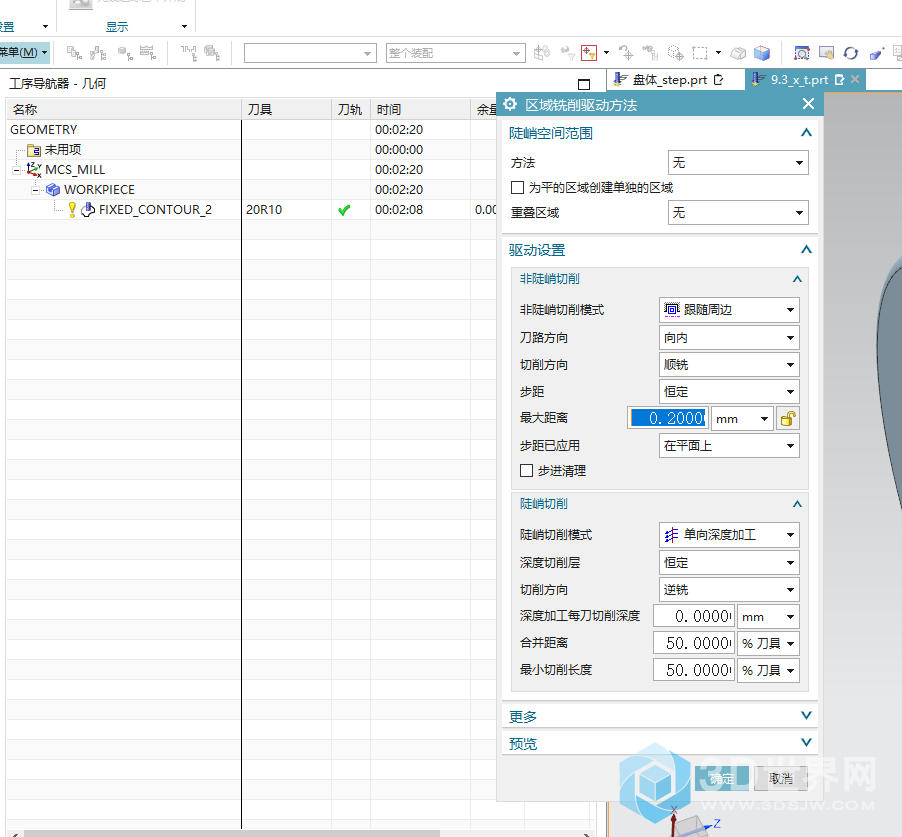
Task: Click the MCS_MILL coordinate system icon
Action: pyautogui.click(x=34, y=170)
